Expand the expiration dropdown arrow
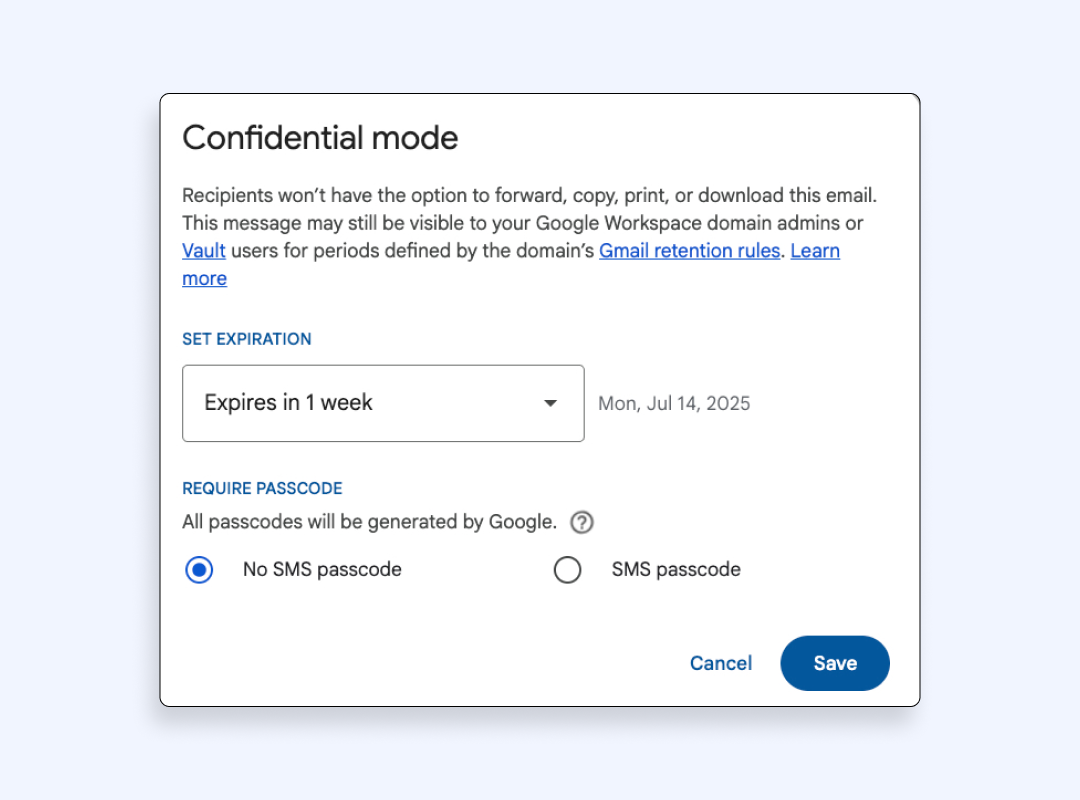 (550, 403)
